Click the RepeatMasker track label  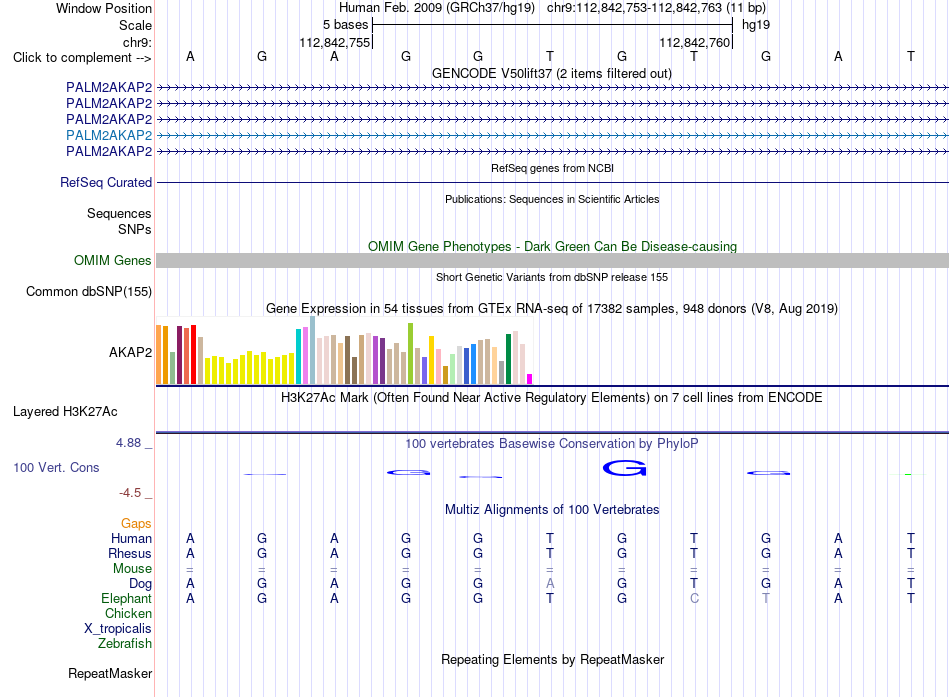[110, 673]
